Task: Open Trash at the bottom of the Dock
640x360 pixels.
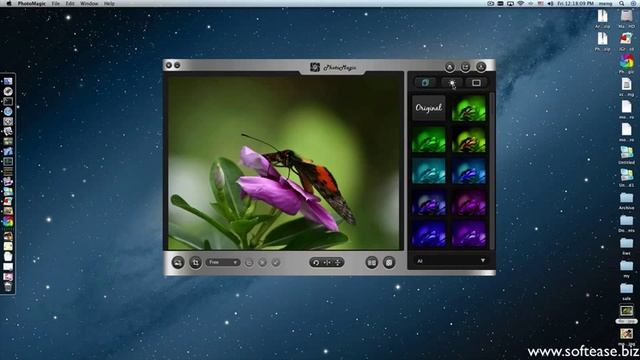Action: click(x=8, y=287)
